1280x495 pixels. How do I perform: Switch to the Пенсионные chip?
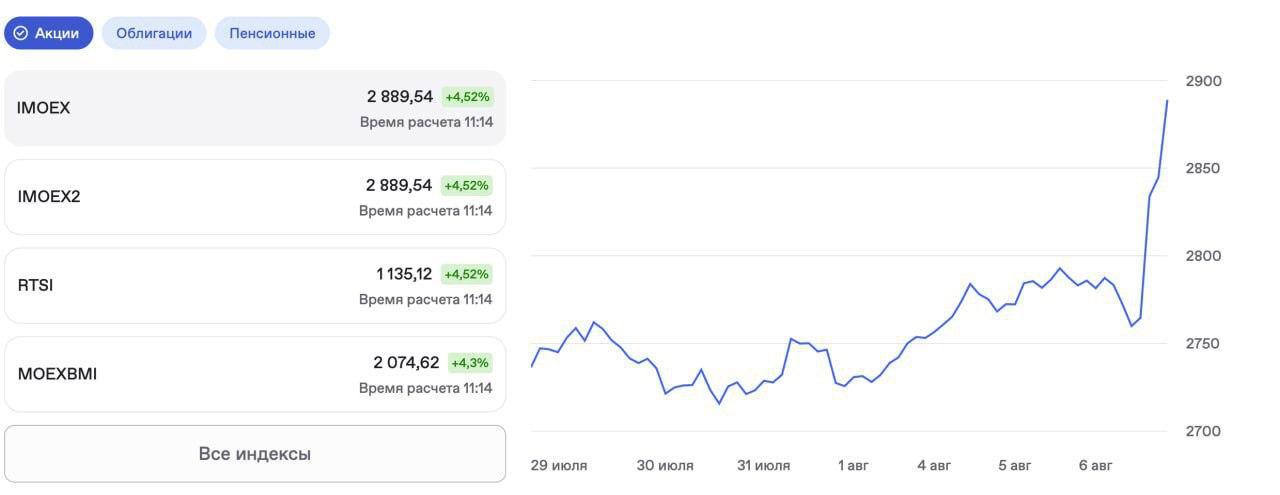click(272, 33)
